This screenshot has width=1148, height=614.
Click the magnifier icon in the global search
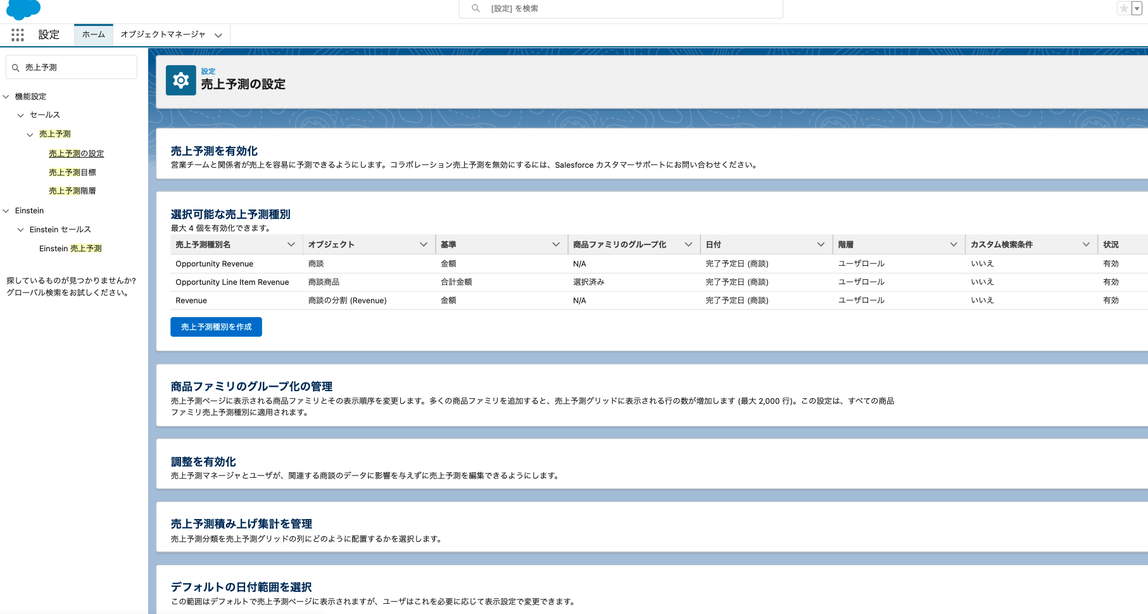pos(476,8)
